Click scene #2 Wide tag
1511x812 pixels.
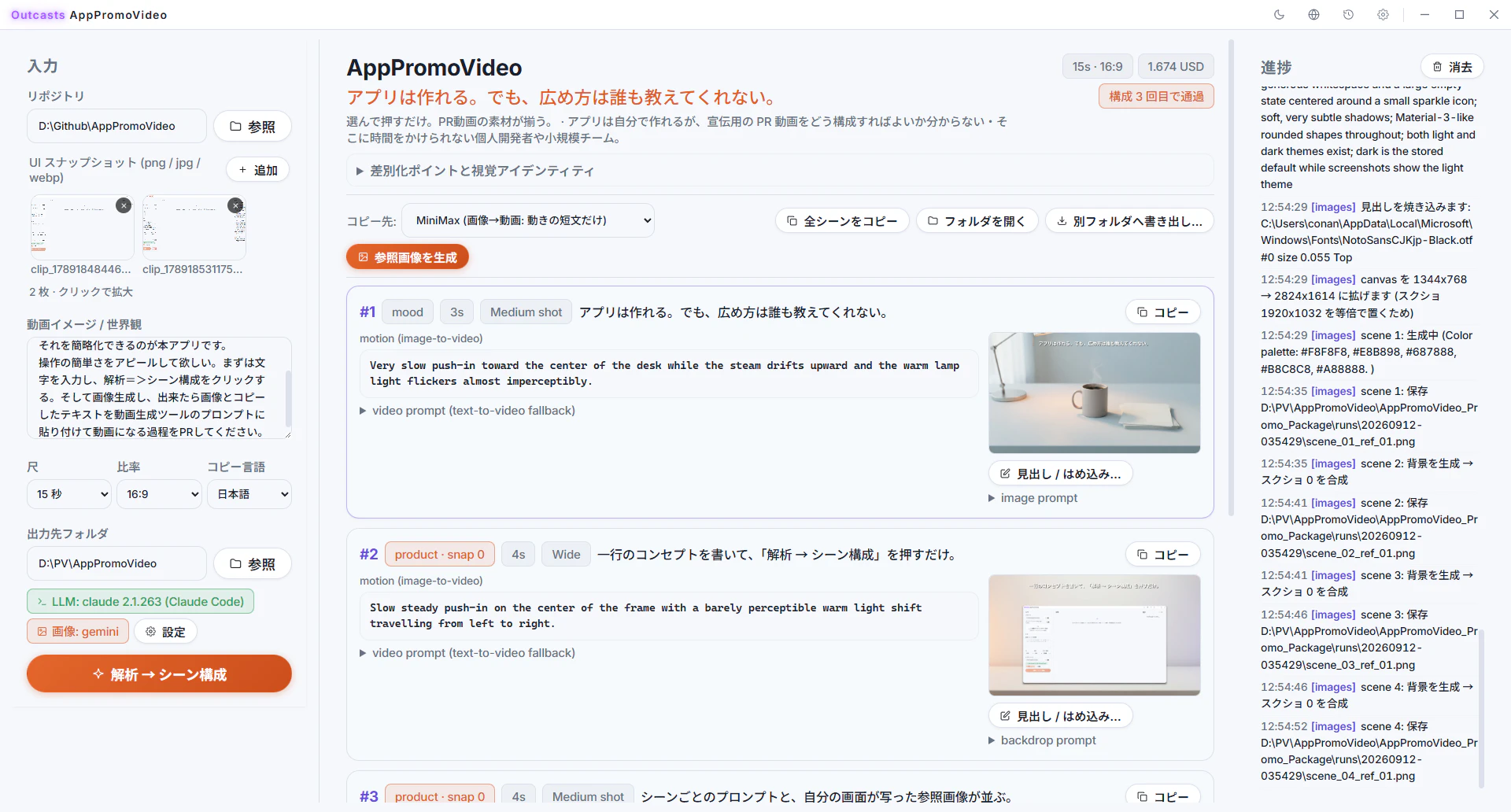566,554
